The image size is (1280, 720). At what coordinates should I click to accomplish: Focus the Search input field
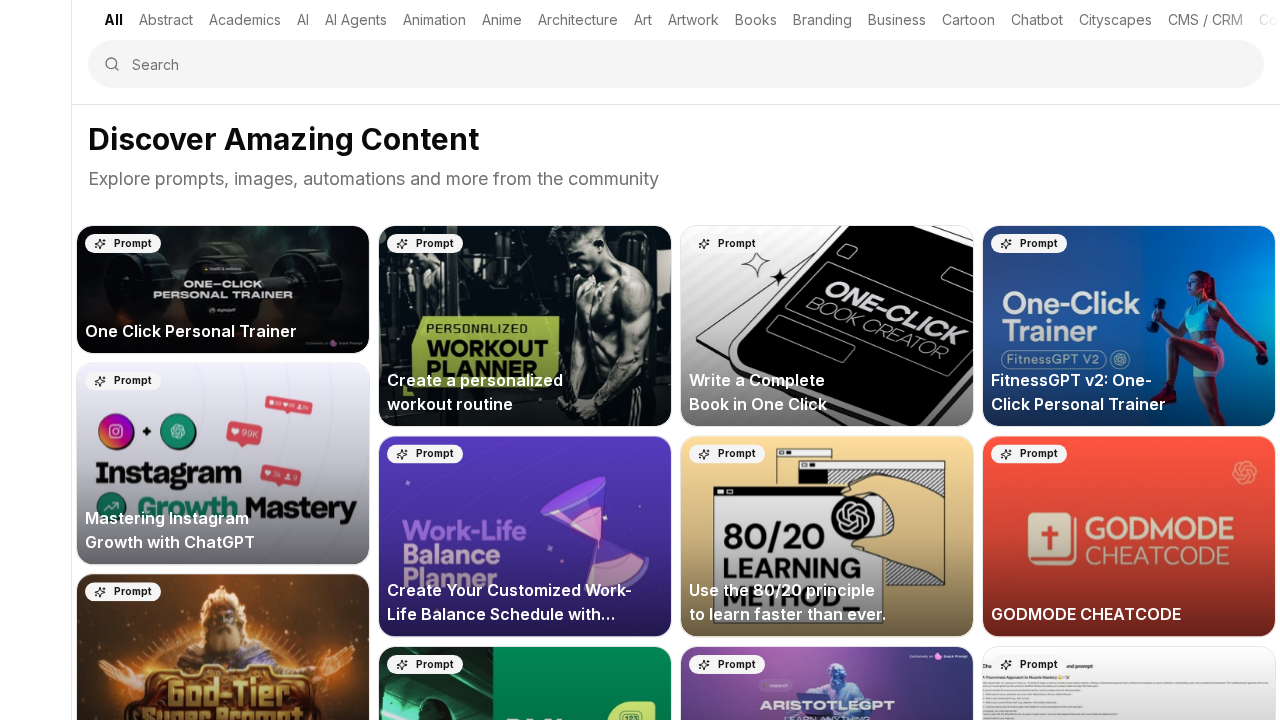click(x=676, y=64)
